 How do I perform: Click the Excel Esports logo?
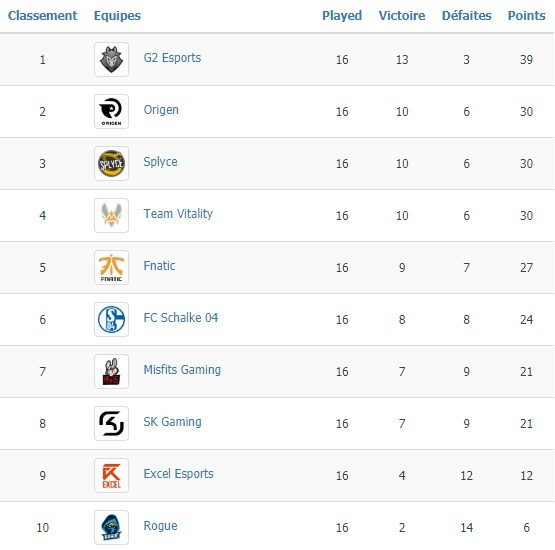coord(111,476)
